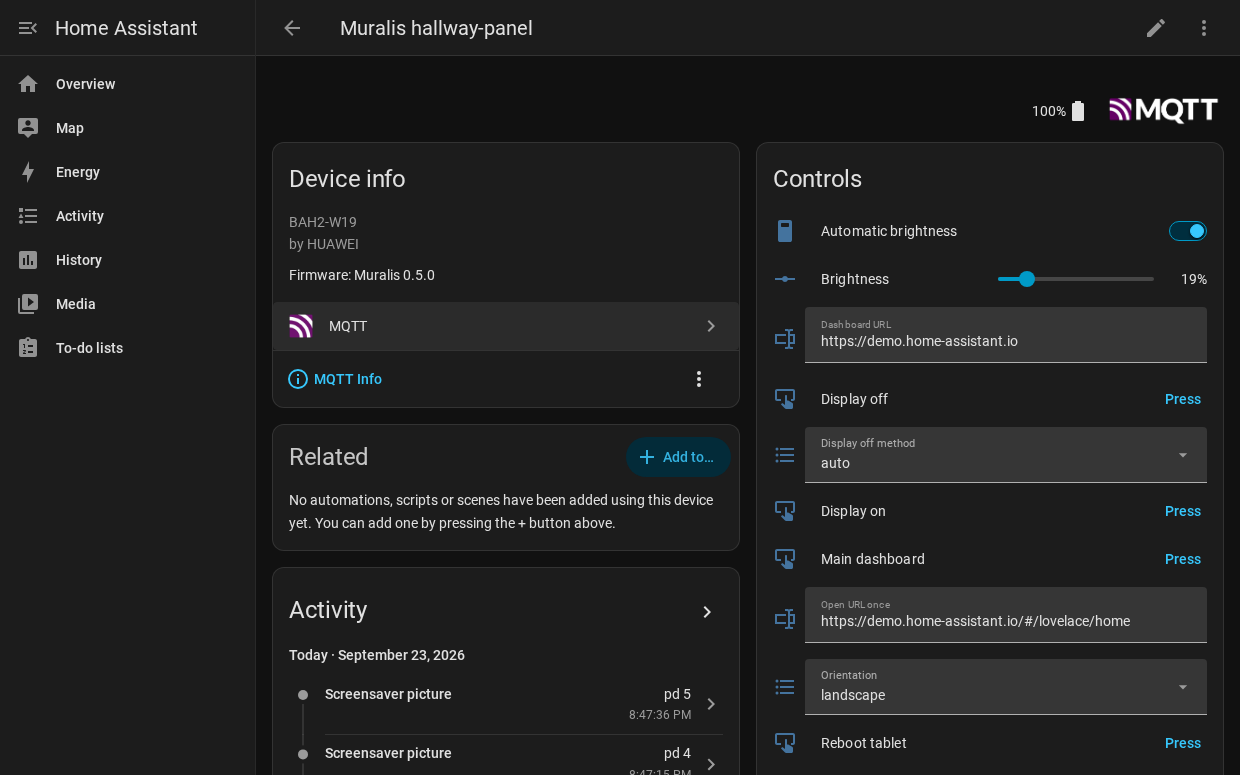
Task: Click into the Dashboard URL field
Action: pyautogui.click(x=1006, y=335)
